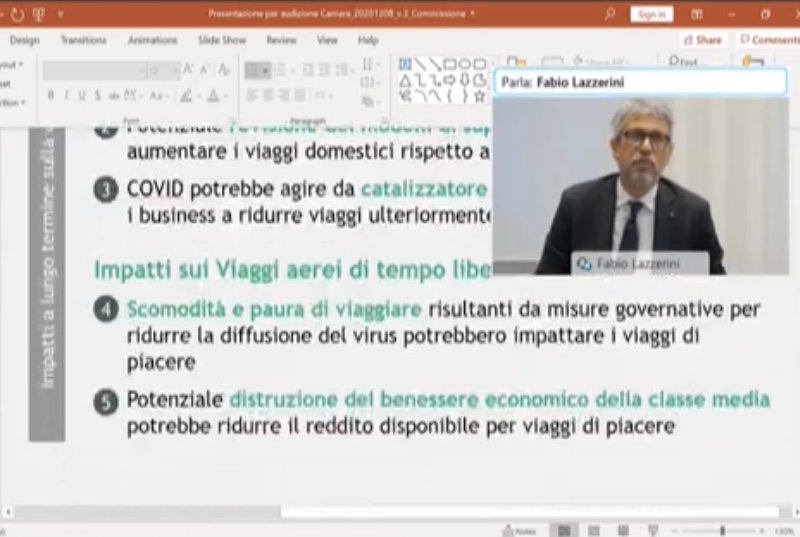
Task: Click the Search magnifier in title bar
Action: point(609,14)
